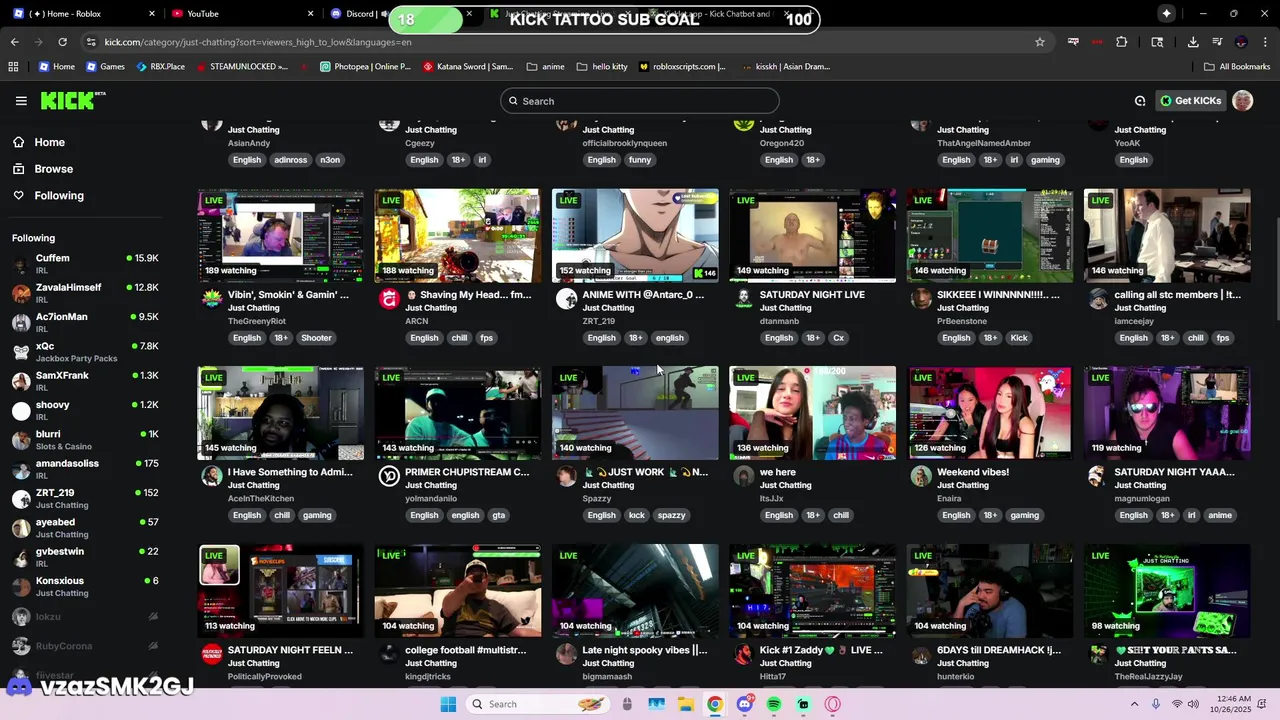
Task: Open the hamburger sidebar menu
Action: click(x=21, y=101)
